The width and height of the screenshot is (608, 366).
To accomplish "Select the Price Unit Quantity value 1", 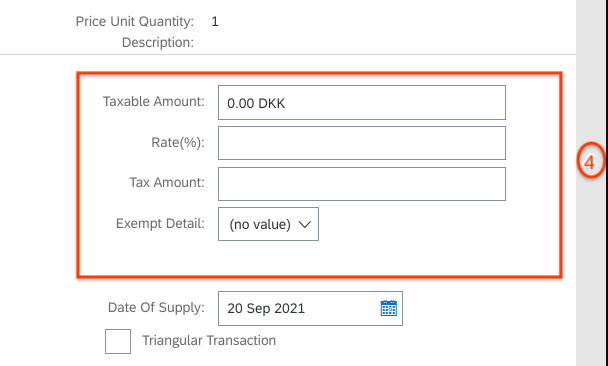I will point(215,22).
